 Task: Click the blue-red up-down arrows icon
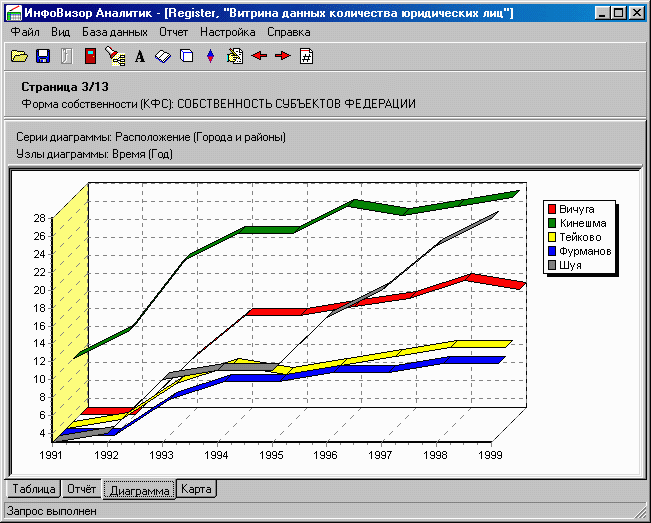[210, 56]
